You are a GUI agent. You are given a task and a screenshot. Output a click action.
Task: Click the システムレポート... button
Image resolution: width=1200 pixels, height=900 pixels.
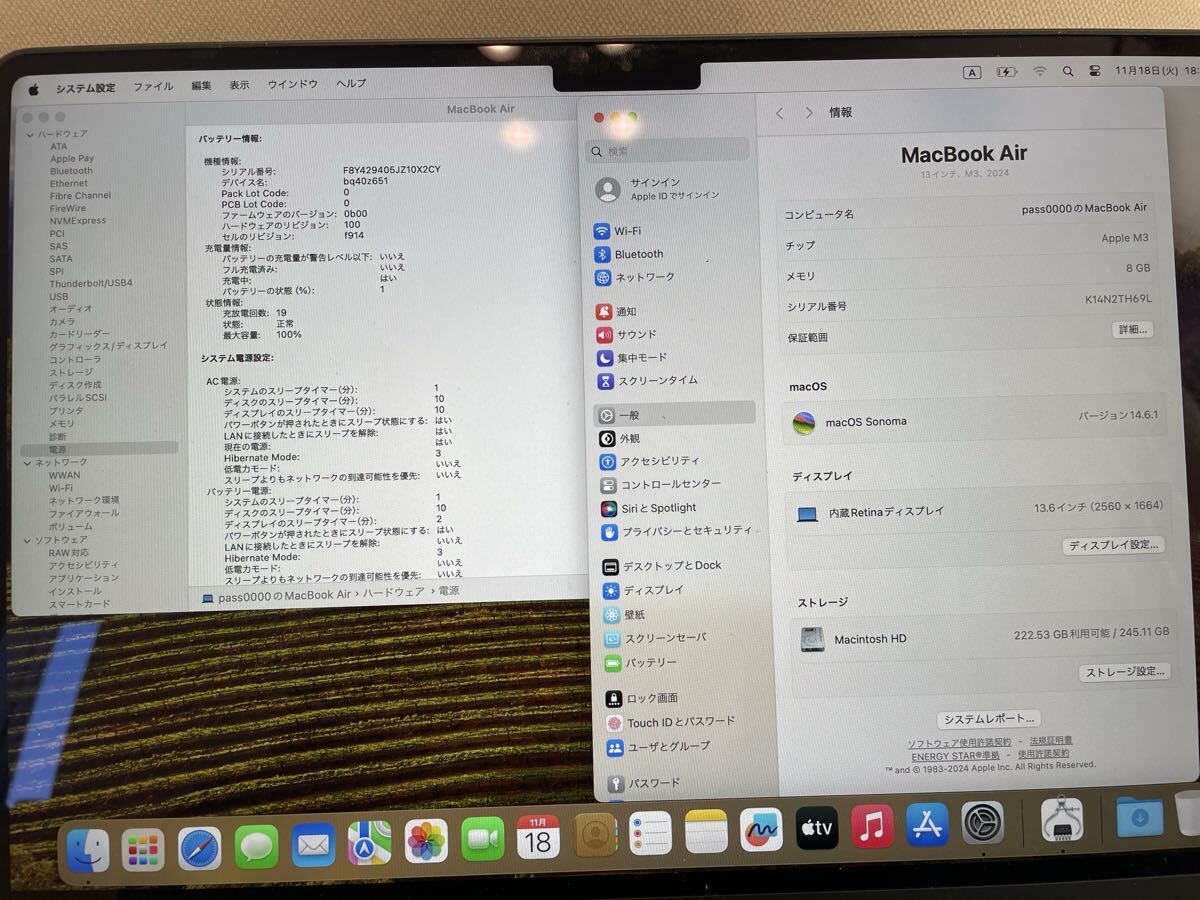tap(989, 719)
